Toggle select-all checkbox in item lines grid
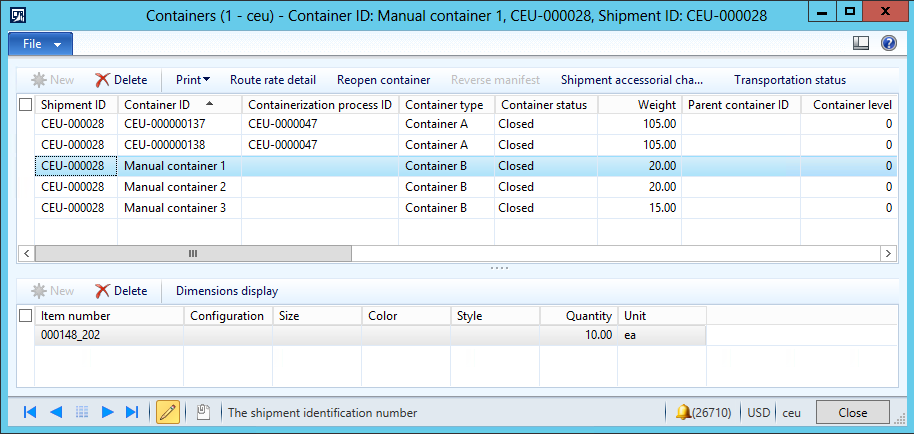 click(26, 316)
